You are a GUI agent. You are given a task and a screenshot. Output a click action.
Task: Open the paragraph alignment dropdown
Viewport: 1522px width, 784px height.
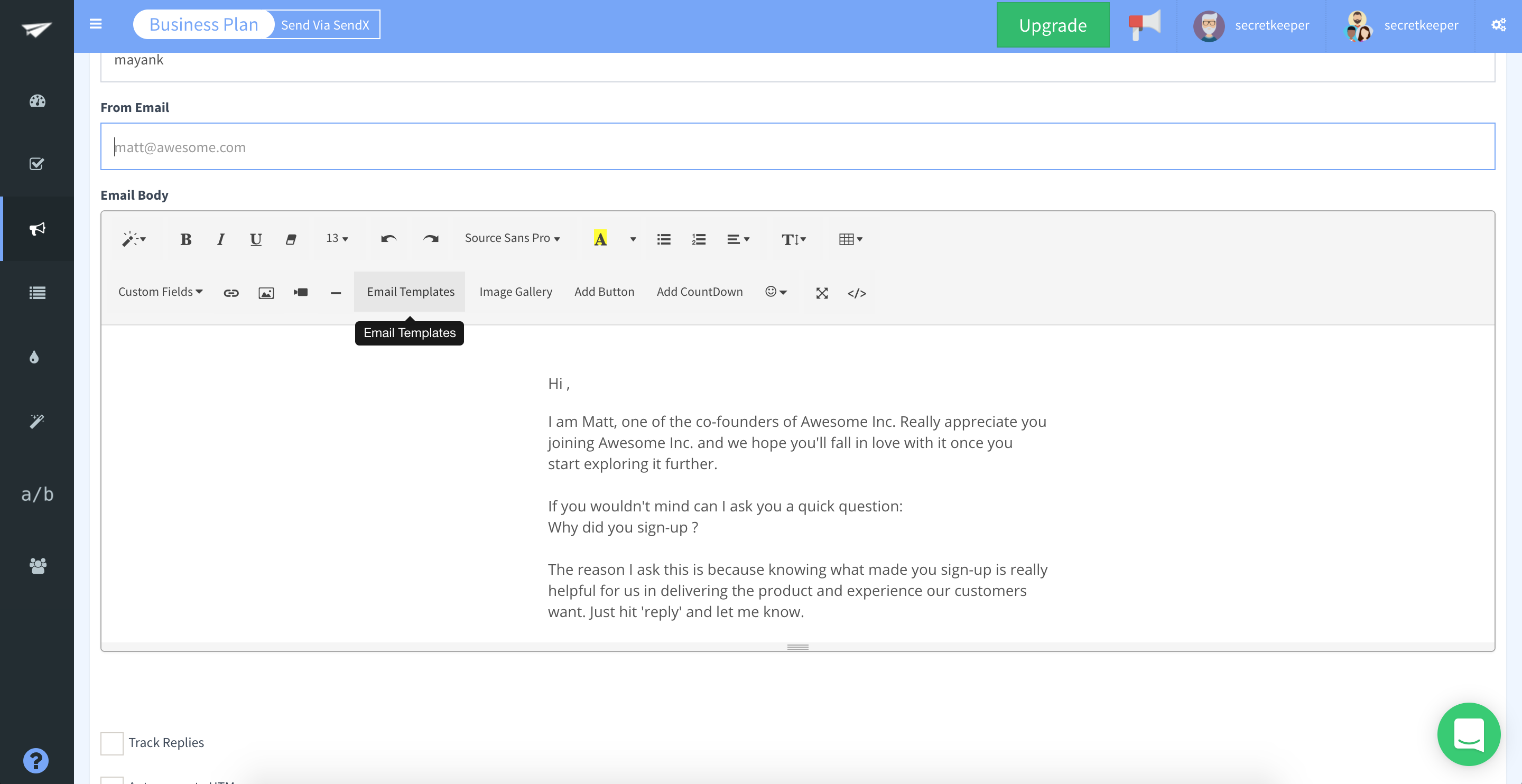pyautogui.click(x=738, y=239)
